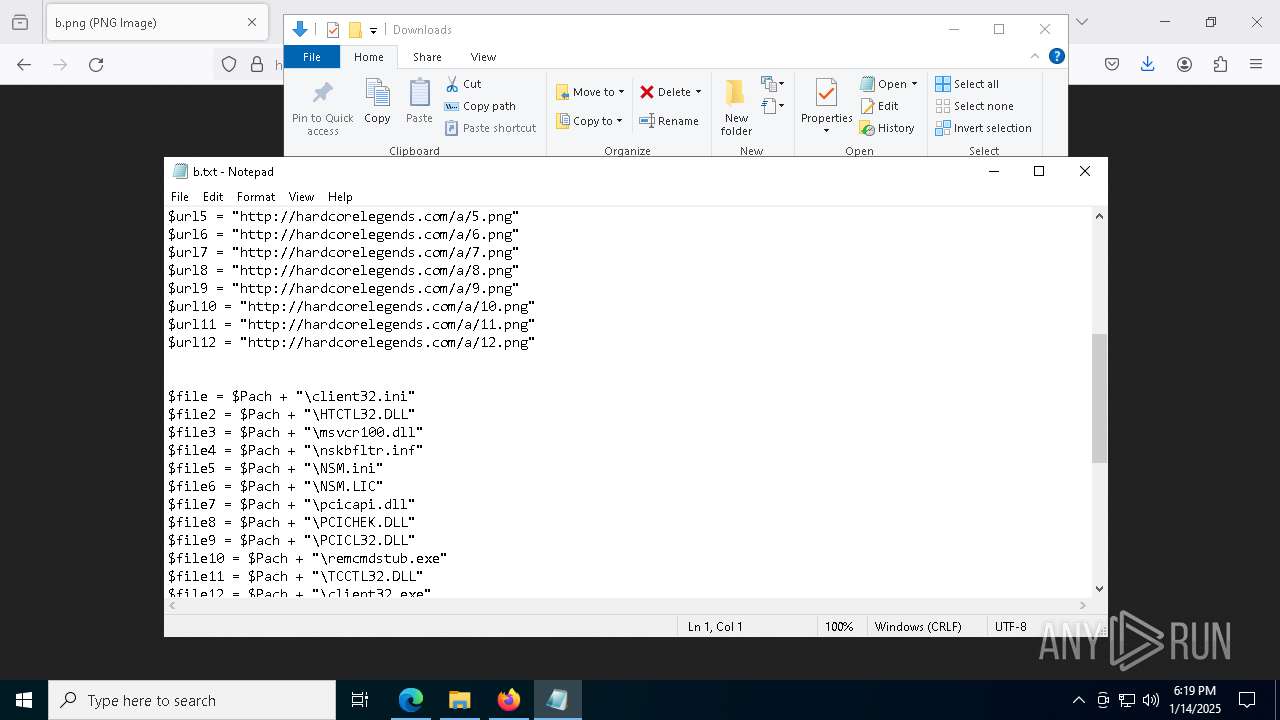The height and width of the screenshot is (720, 1280).
Task: Click the Save to Pocket icon
Action: click(x=1112, y=64)
